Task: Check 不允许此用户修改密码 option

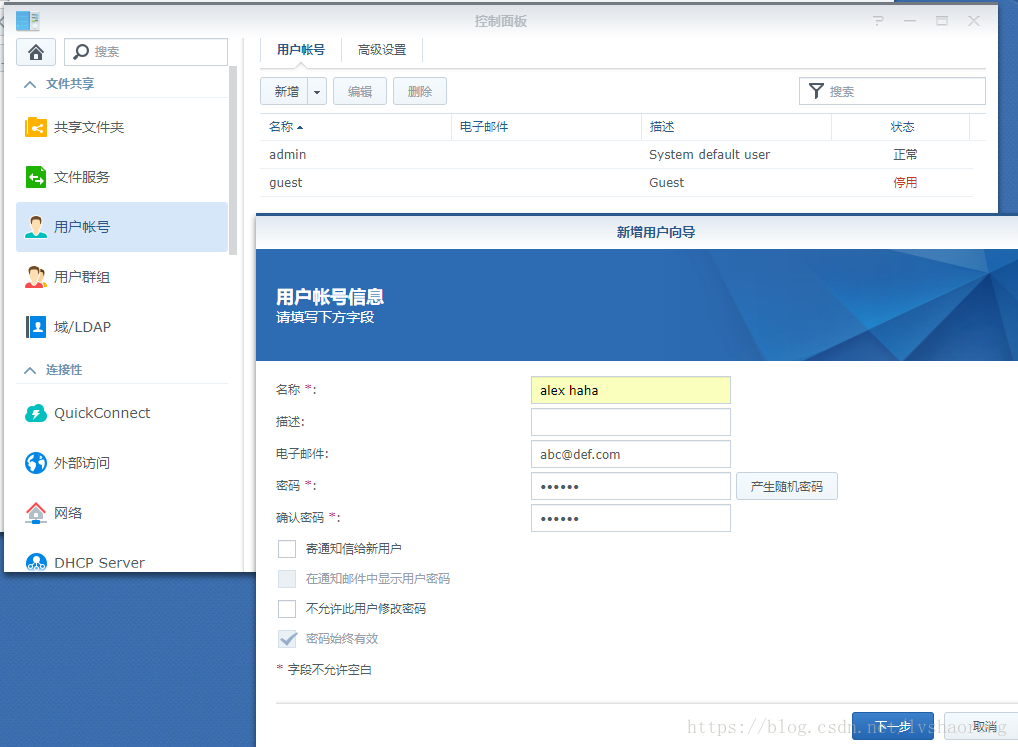Action: point(287,609)
